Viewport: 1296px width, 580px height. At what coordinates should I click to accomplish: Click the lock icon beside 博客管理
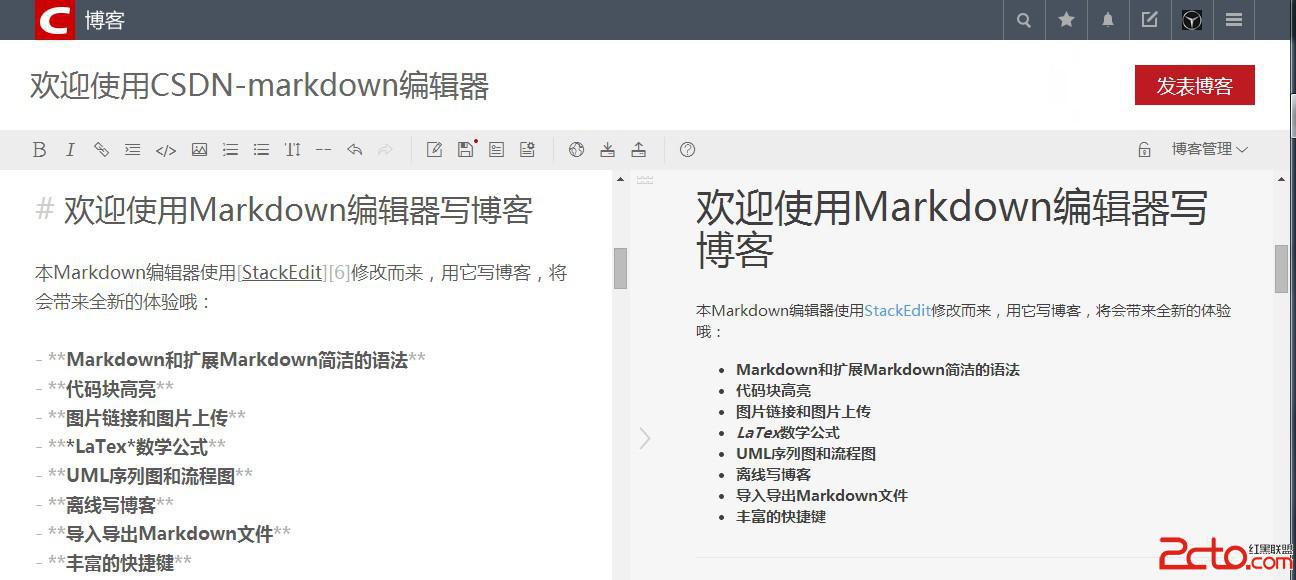(1144, 150)
